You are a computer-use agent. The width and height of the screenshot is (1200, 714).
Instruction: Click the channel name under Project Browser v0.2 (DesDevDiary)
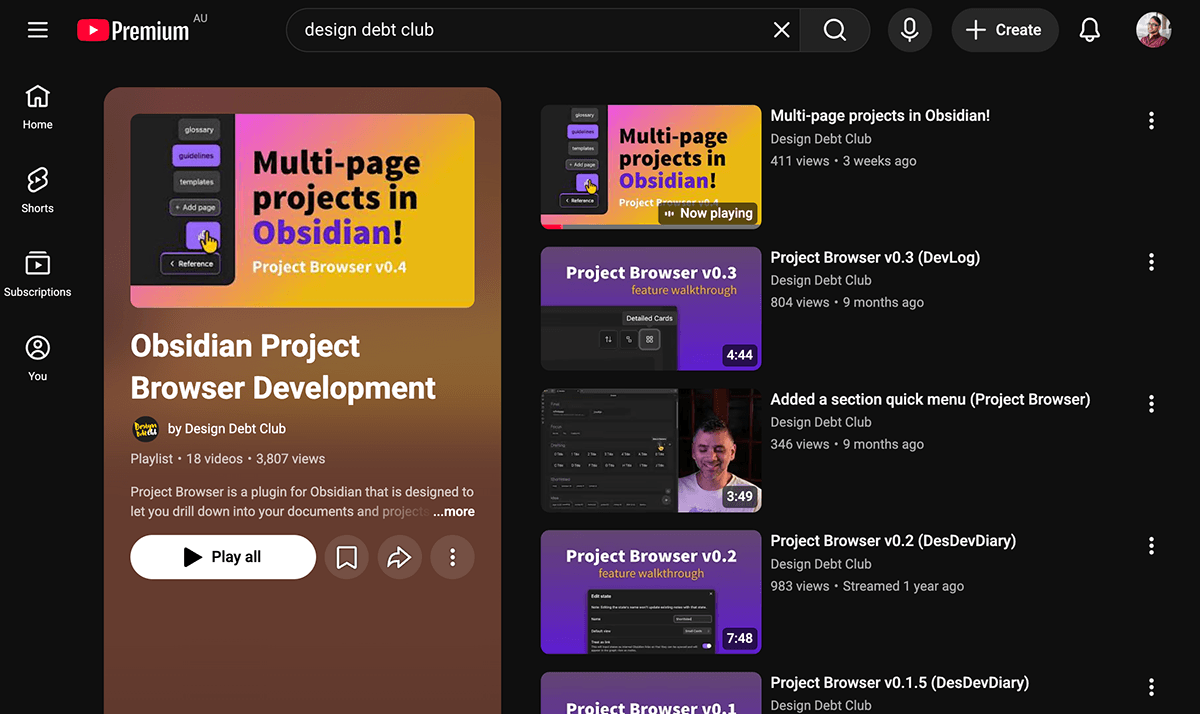tap(821, 564)
